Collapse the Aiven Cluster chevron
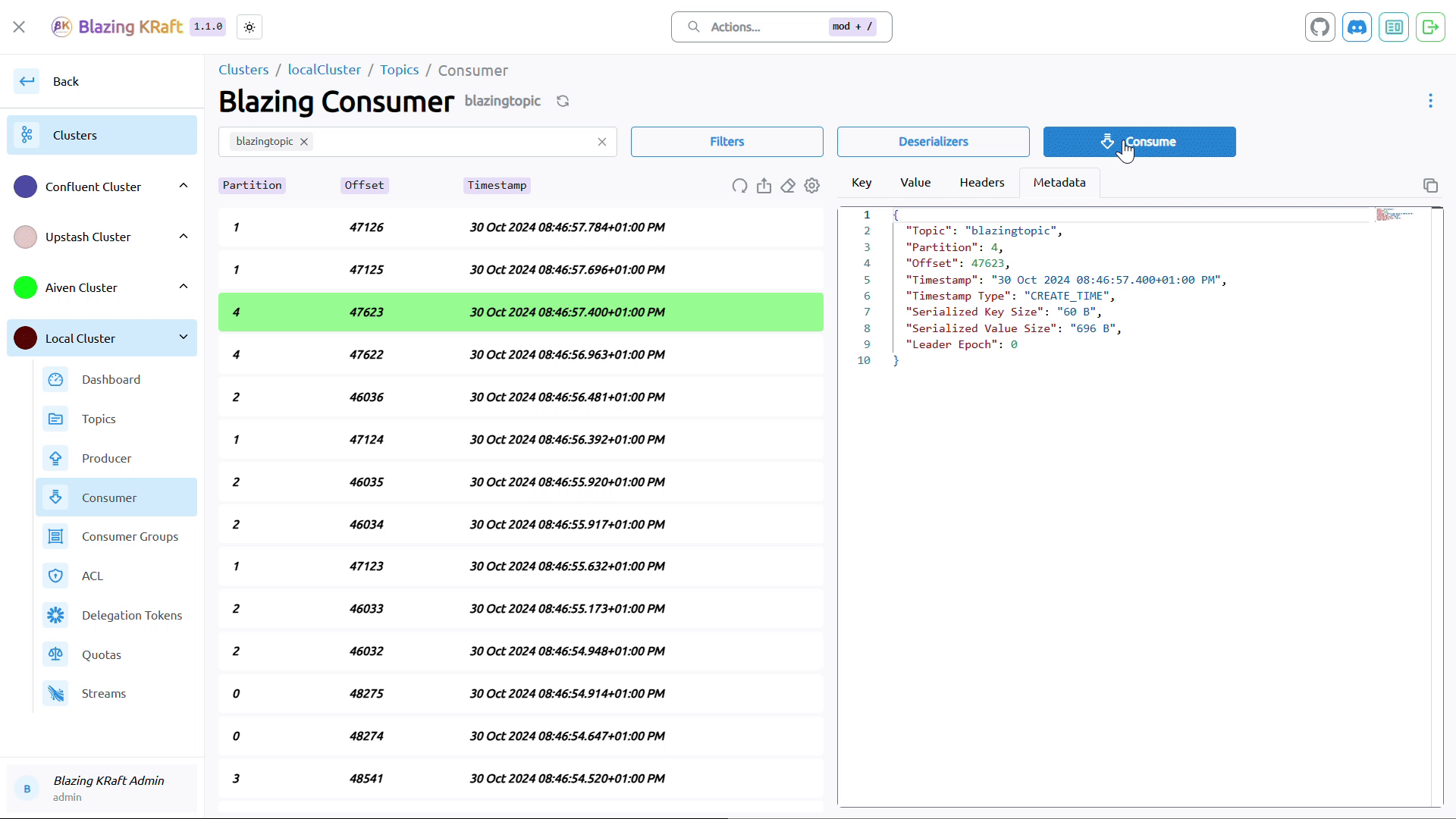This screenshot has height=819, width=1456. click(x=184, y=287)
